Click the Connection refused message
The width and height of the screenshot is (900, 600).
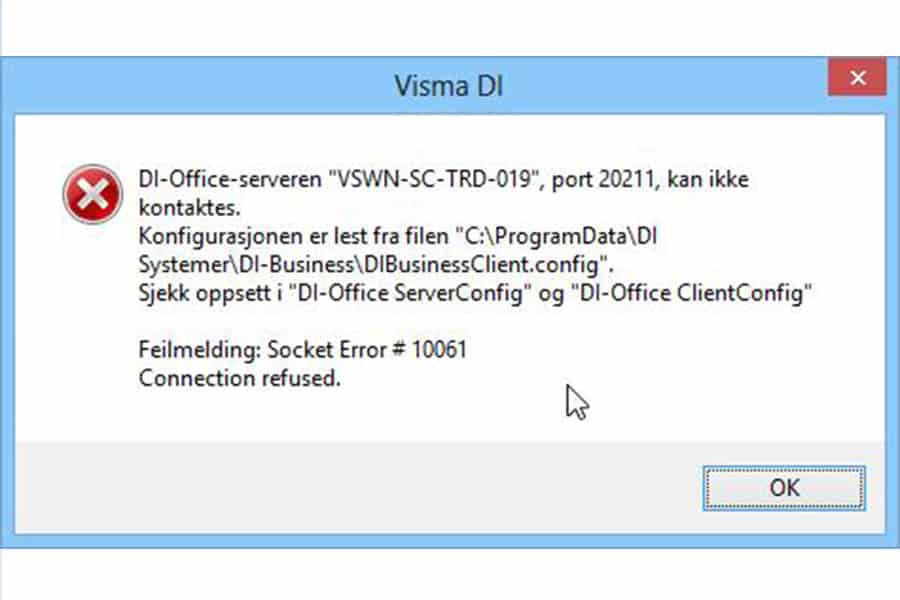click(239, 378)
